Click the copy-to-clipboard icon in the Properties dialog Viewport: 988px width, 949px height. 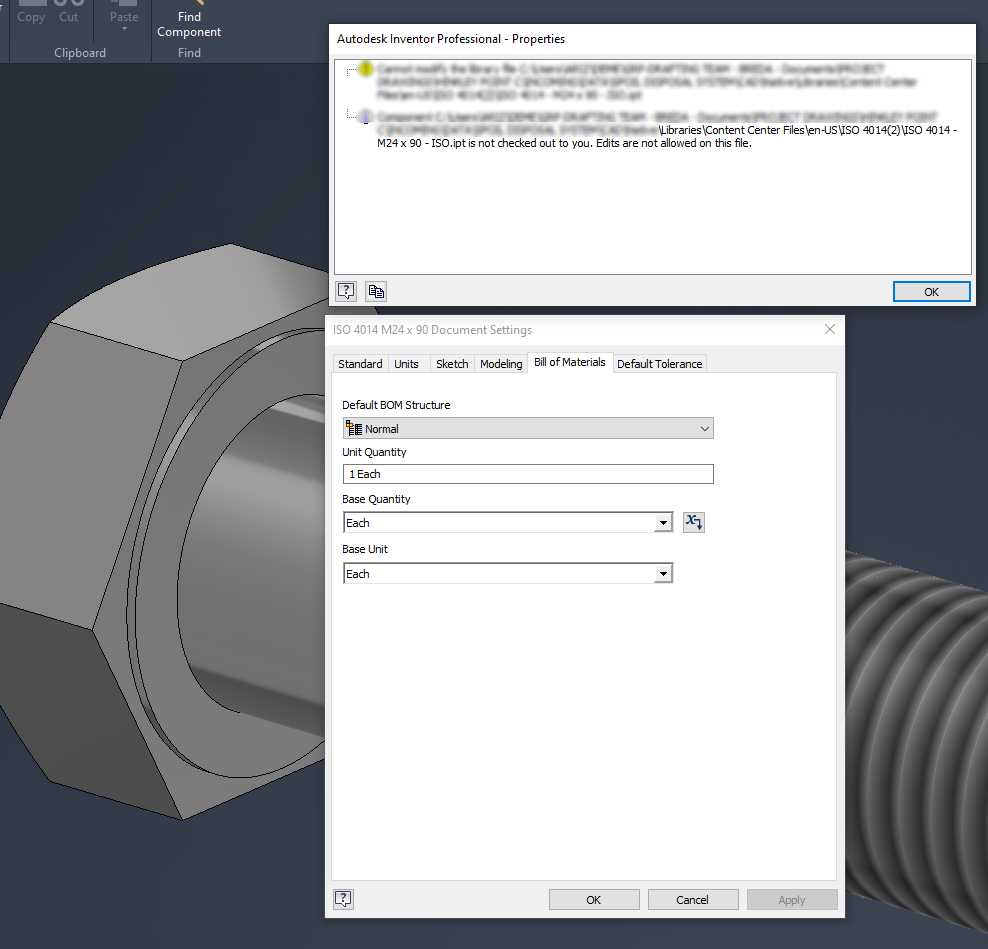tap(376, 290)
